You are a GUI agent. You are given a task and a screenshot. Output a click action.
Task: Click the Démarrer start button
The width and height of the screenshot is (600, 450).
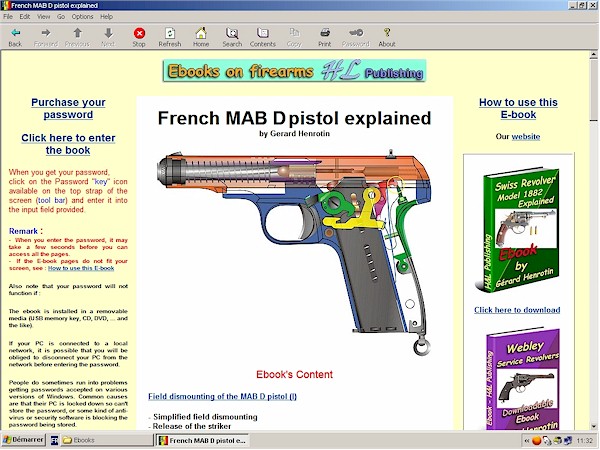(23, 440)
